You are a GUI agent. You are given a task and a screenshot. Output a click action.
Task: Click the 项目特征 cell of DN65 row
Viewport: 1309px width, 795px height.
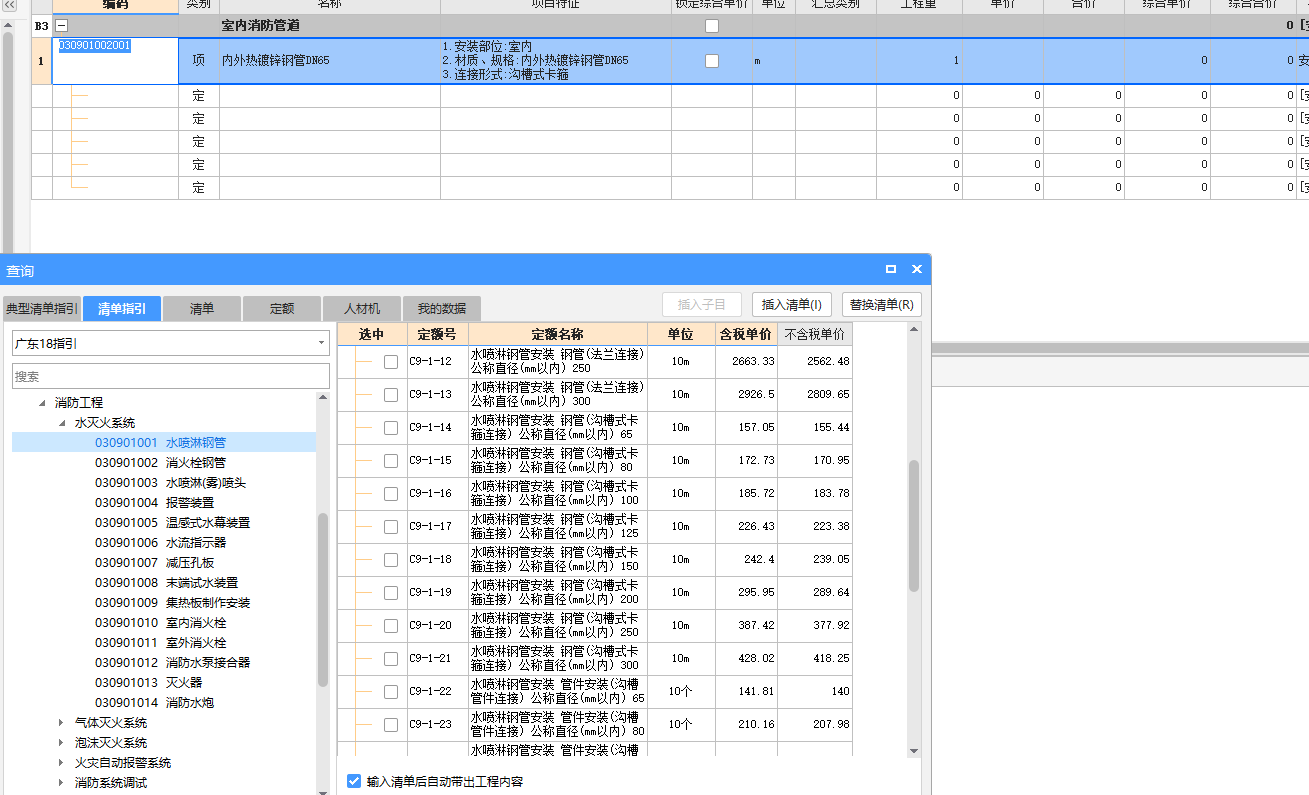[x=556, y=61]
